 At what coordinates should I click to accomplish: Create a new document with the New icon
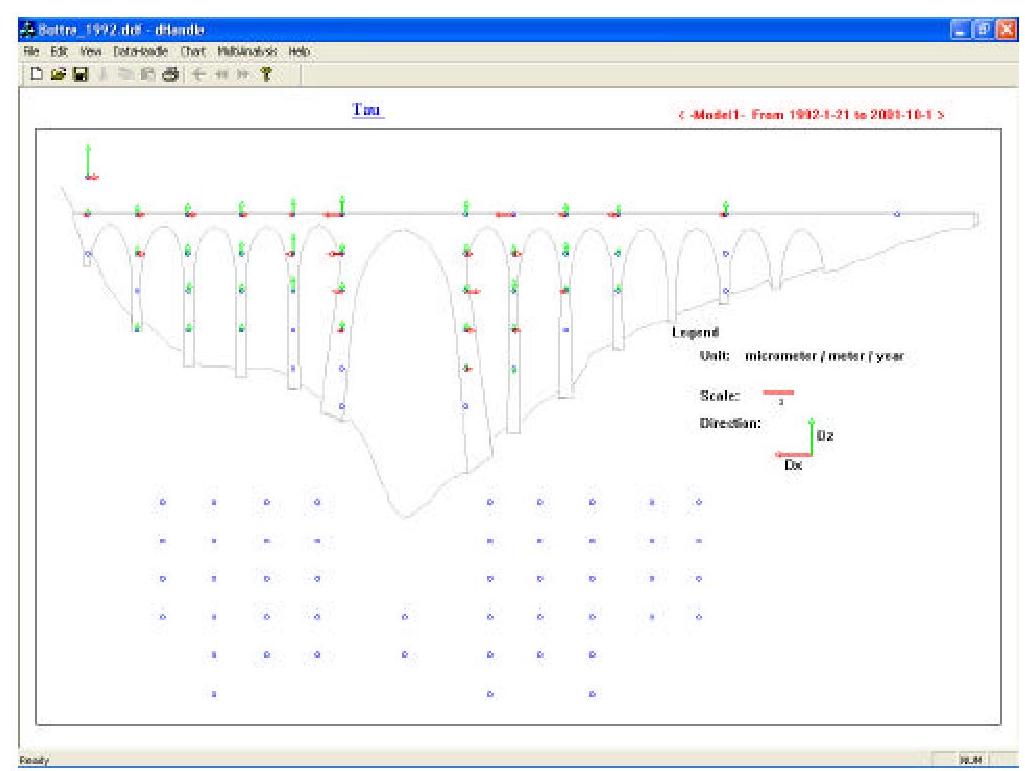tap(37, 74)
